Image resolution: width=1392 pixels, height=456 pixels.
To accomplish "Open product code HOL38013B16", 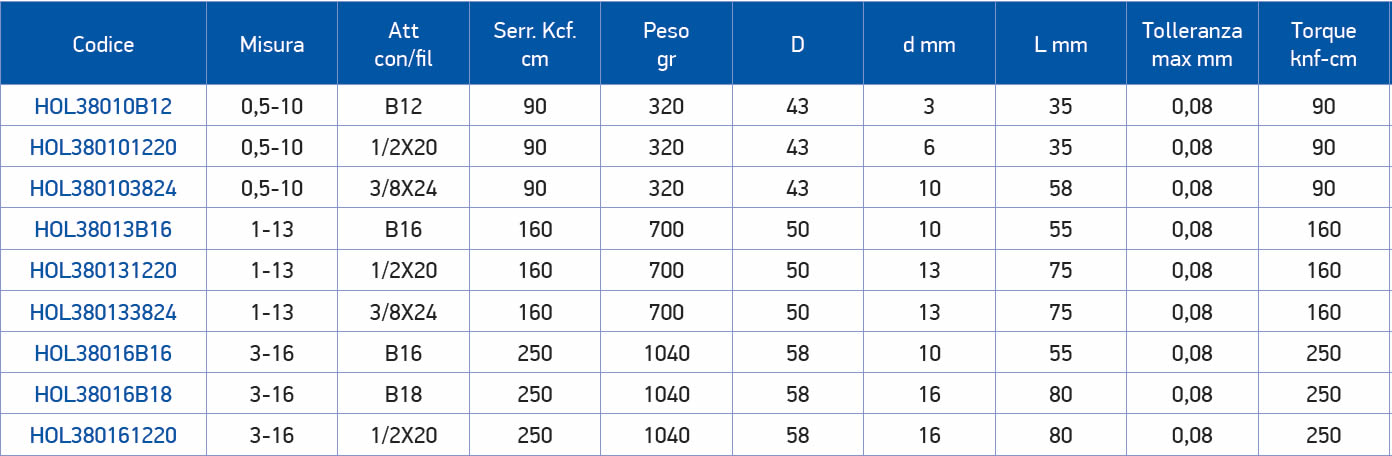I will (103, 230).
